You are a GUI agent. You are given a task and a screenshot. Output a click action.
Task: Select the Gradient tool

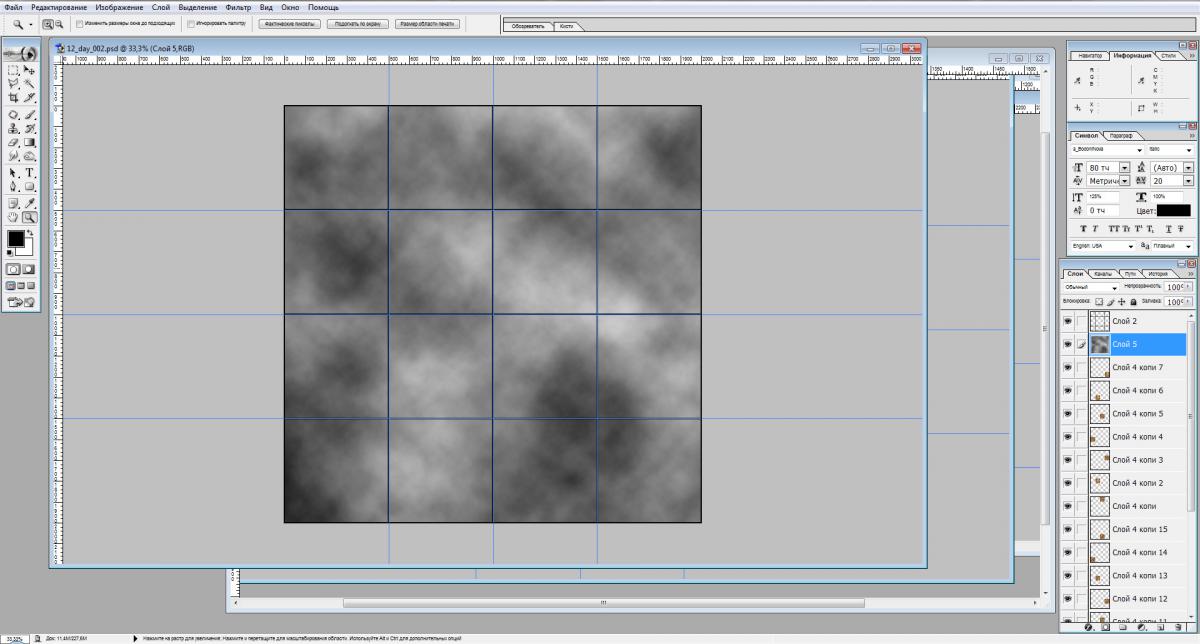[x=29, y=142]
